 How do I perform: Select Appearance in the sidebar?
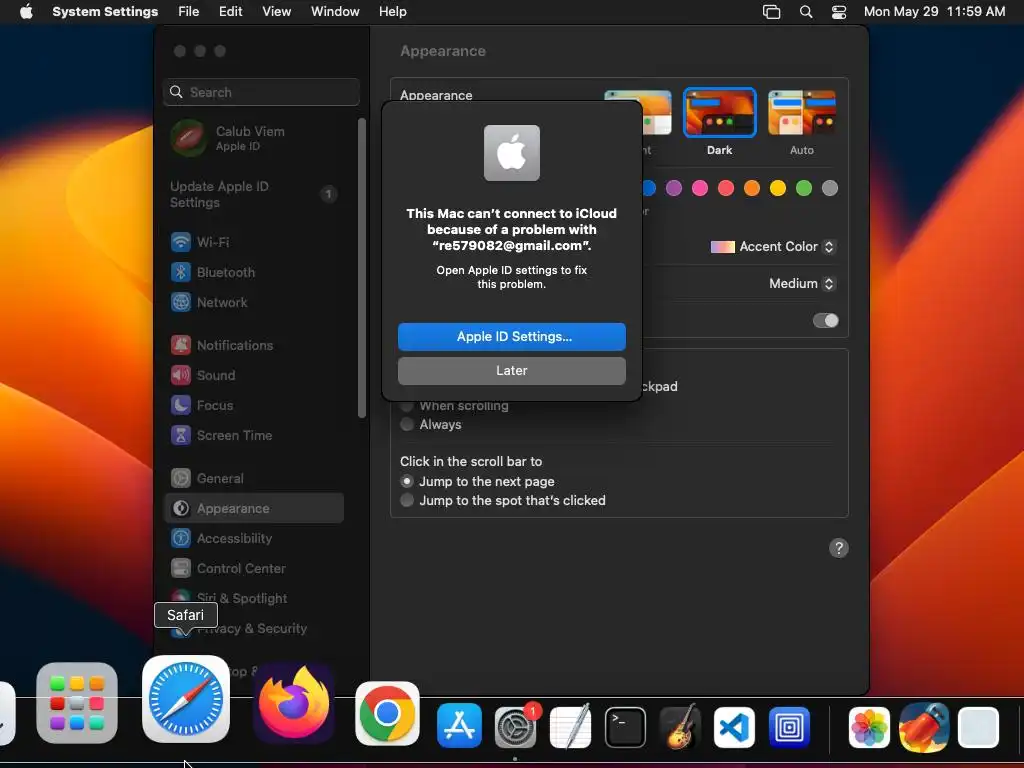(x=254, y=508)
